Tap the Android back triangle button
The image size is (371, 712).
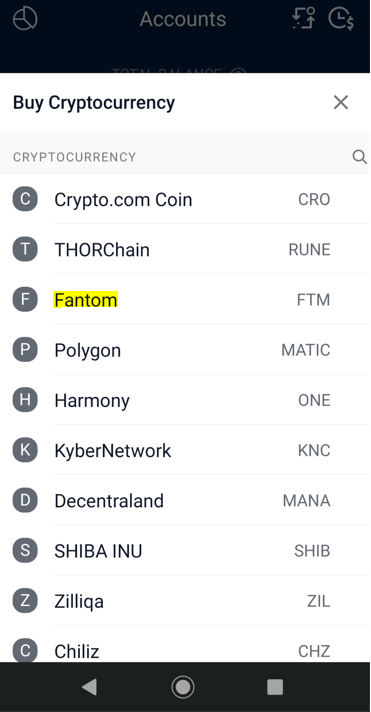89,687
